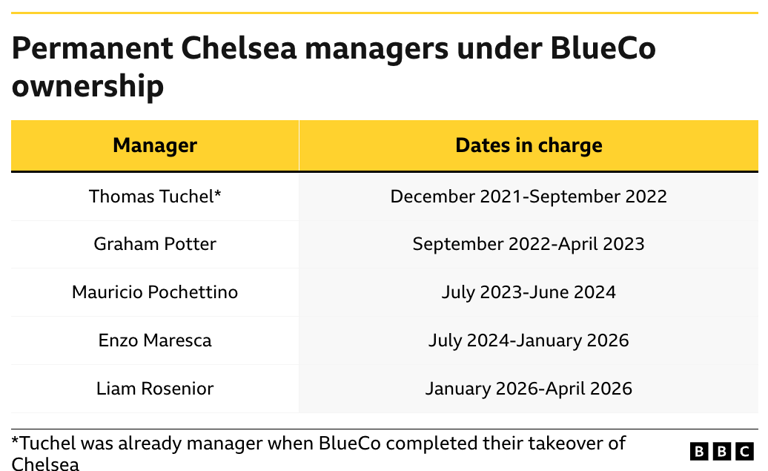Select the July 2024-January 2026 dates
768x471 pixels.
point(528,340)
